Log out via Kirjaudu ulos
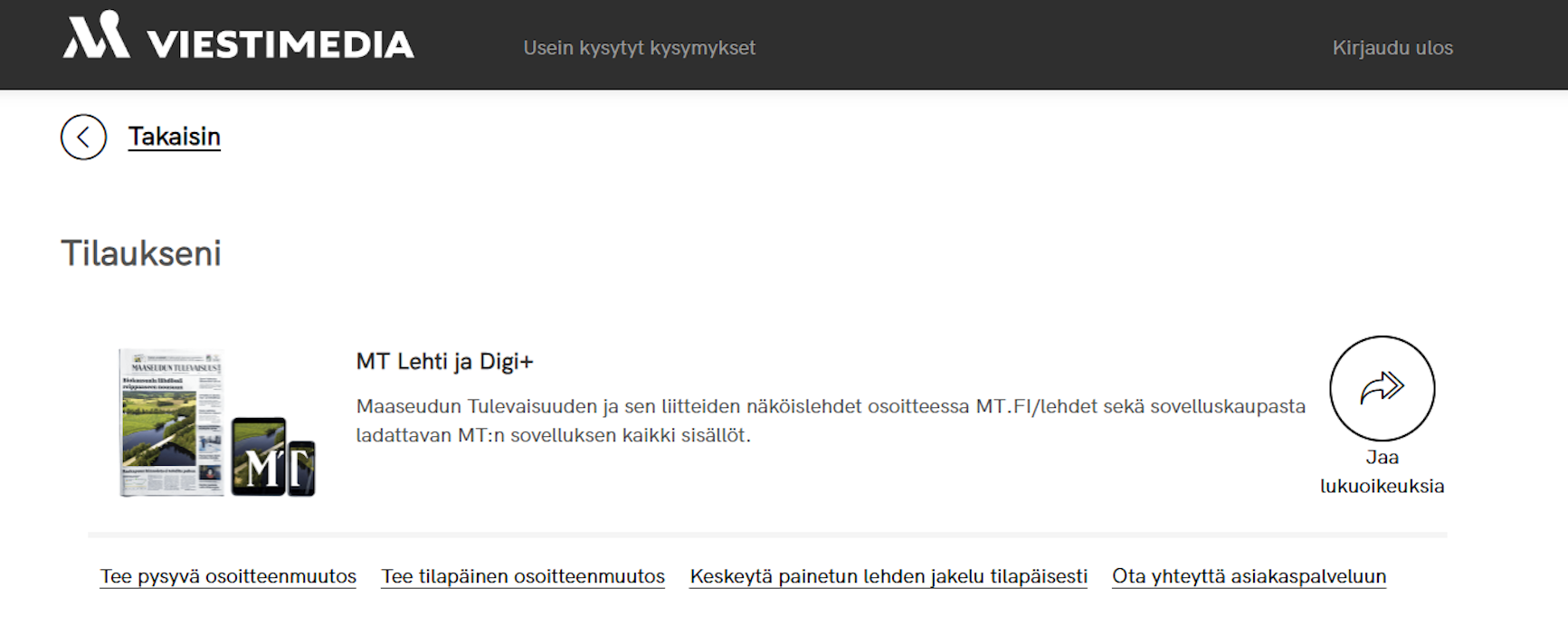The image size is (1568, 635). click(1392, 48)
